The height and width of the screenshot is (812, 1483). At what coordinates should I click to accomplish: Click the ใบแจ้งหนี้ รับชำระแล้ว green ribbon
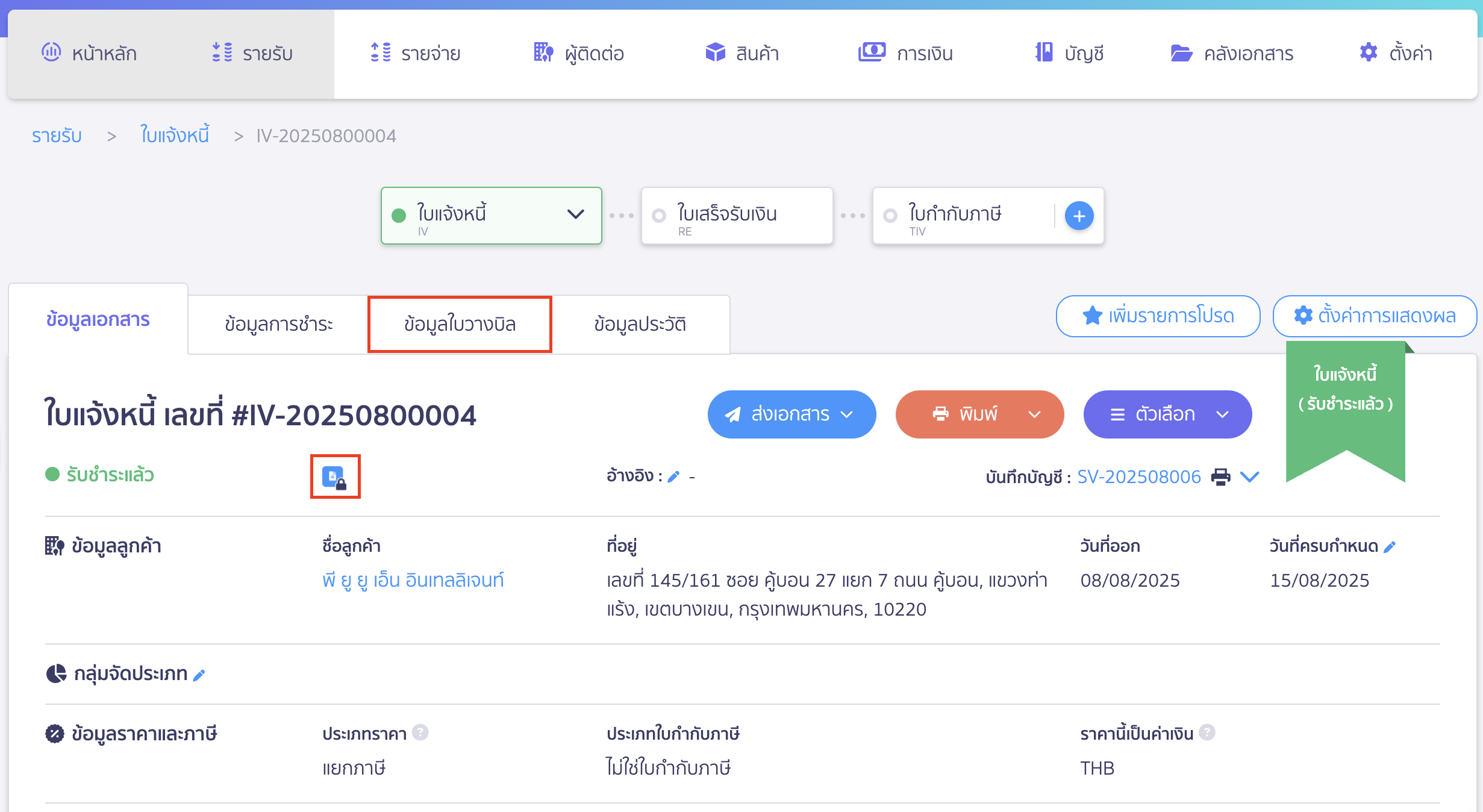(x=1346, y=410)
